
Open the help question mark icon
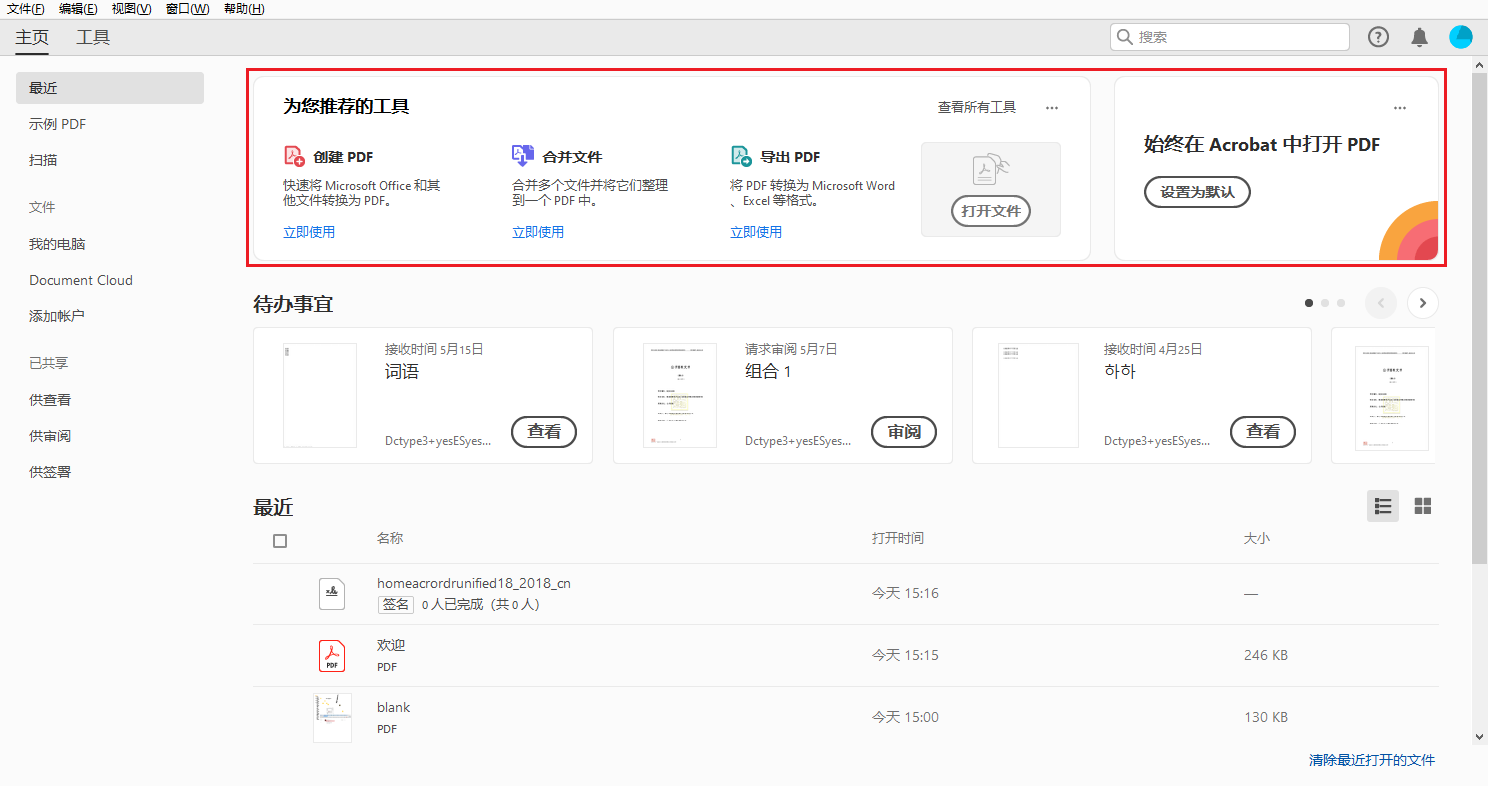pyautogui.click(x=1378, y=37)
